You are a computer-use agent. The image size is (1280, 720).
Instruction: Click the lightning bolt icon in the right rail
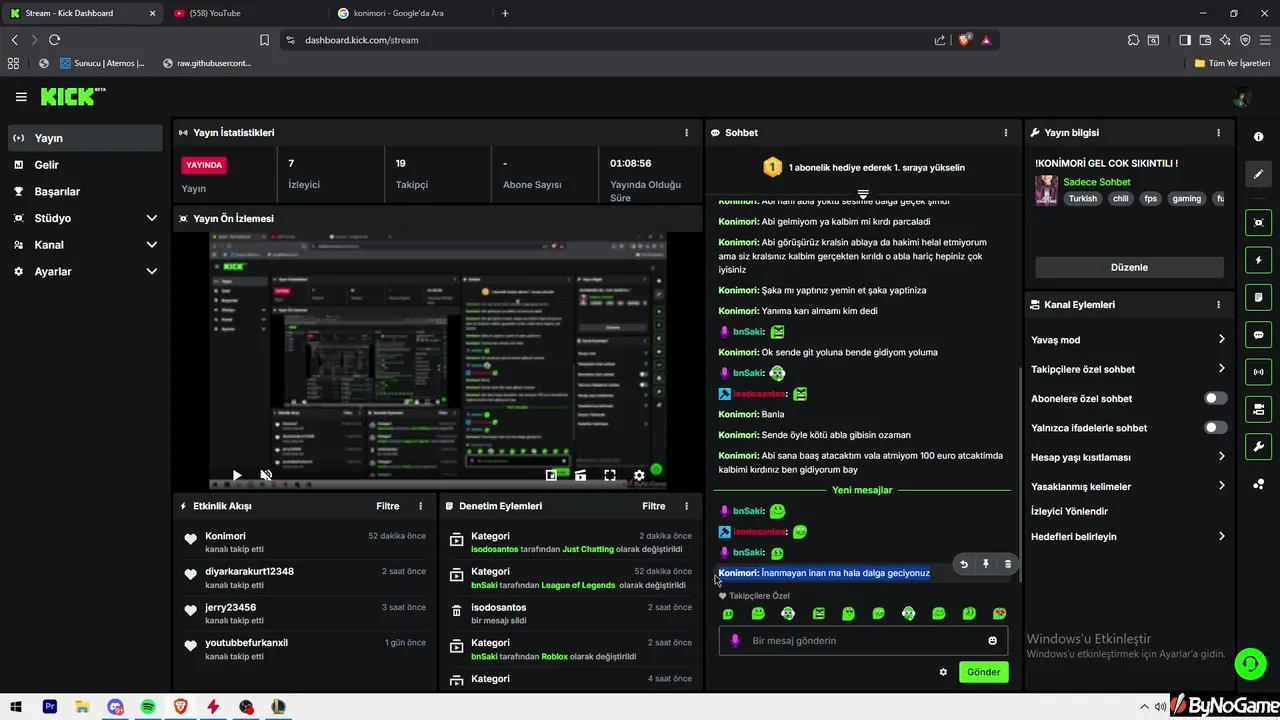(x=1258, y=261)
